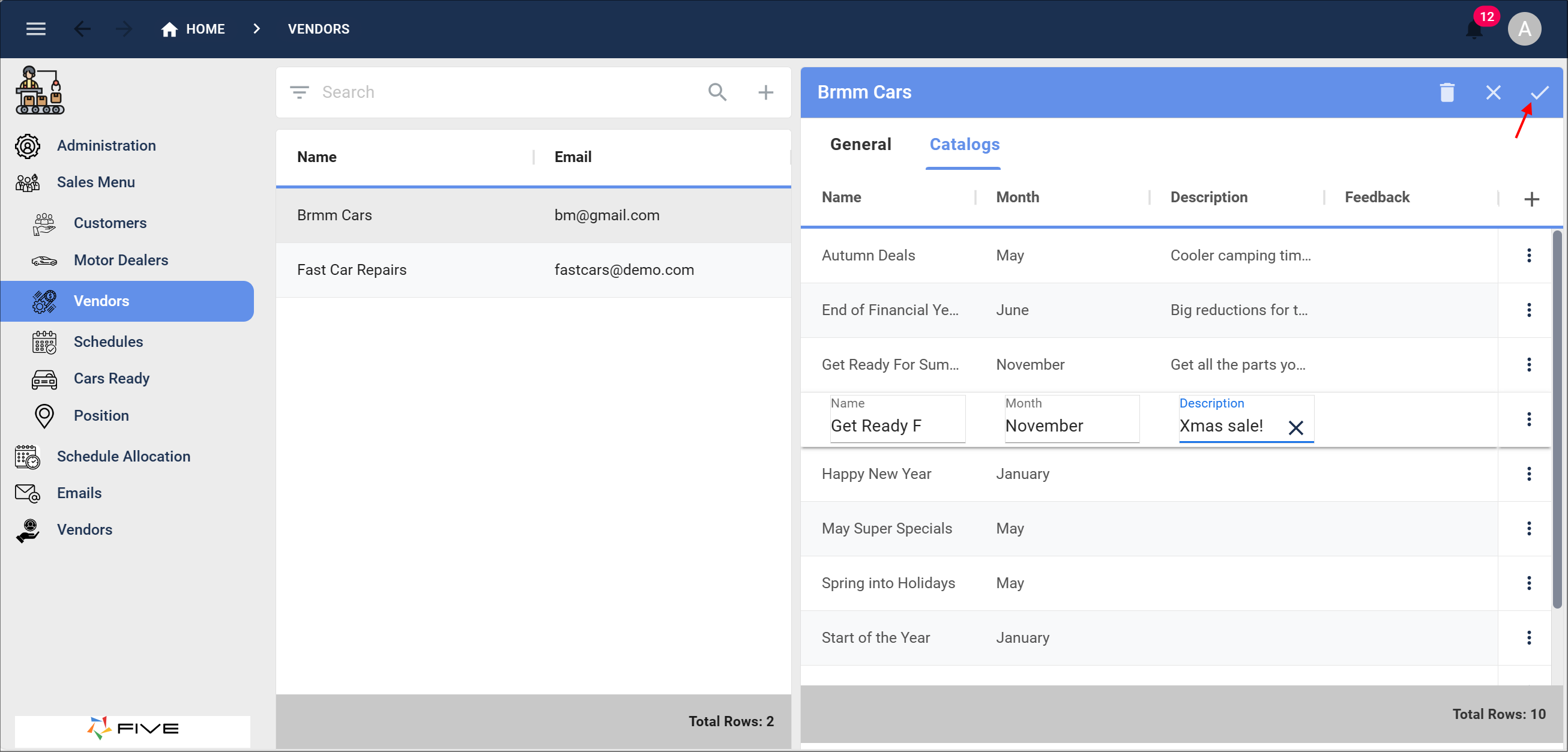Click the catalog Name column header
Image resolution: width=1568 pixels, height=752 pixels.
point(841,197)
